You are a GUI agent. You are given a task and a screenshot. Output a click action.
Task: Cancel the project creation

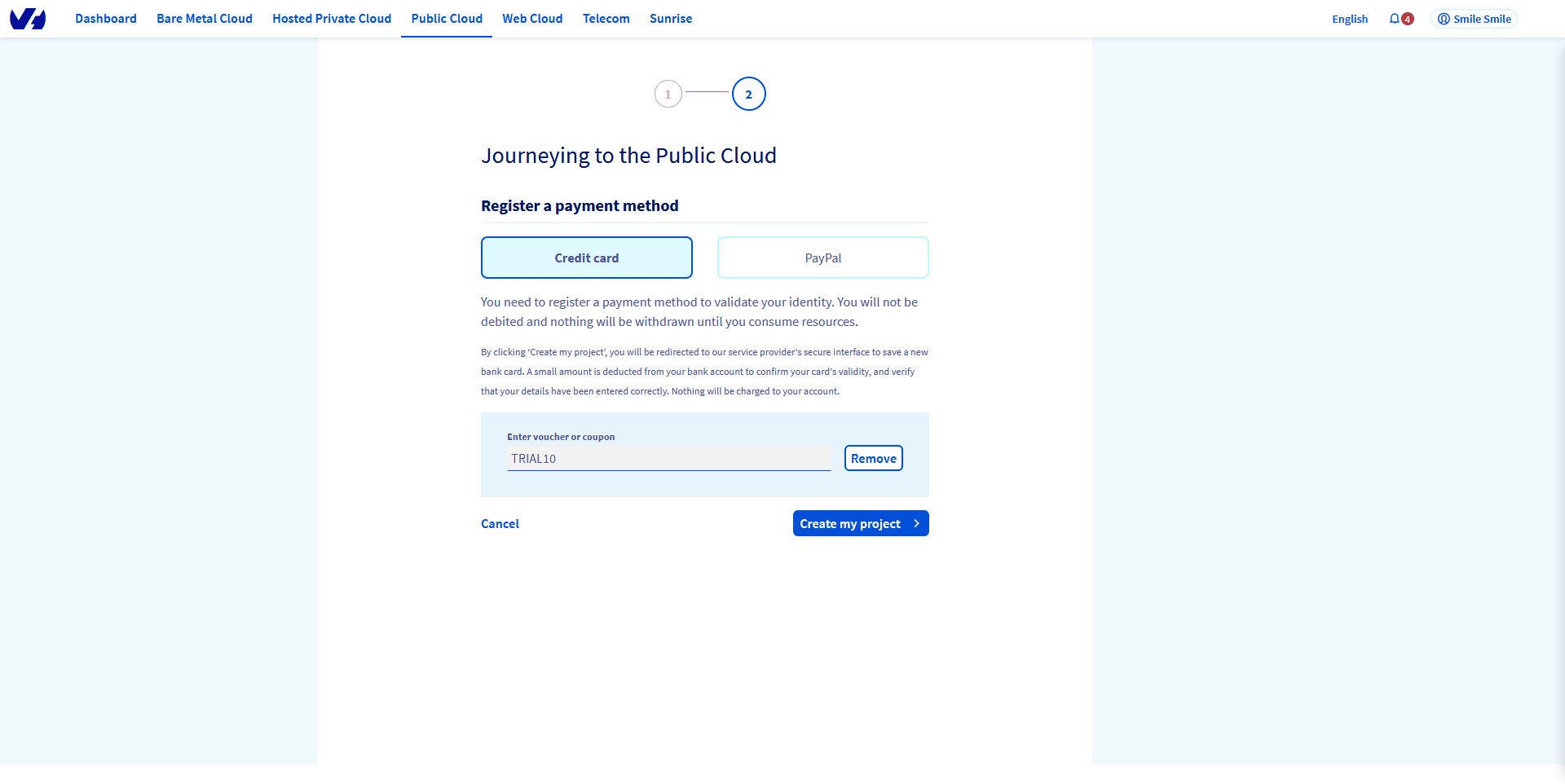(x=500, y=524)
